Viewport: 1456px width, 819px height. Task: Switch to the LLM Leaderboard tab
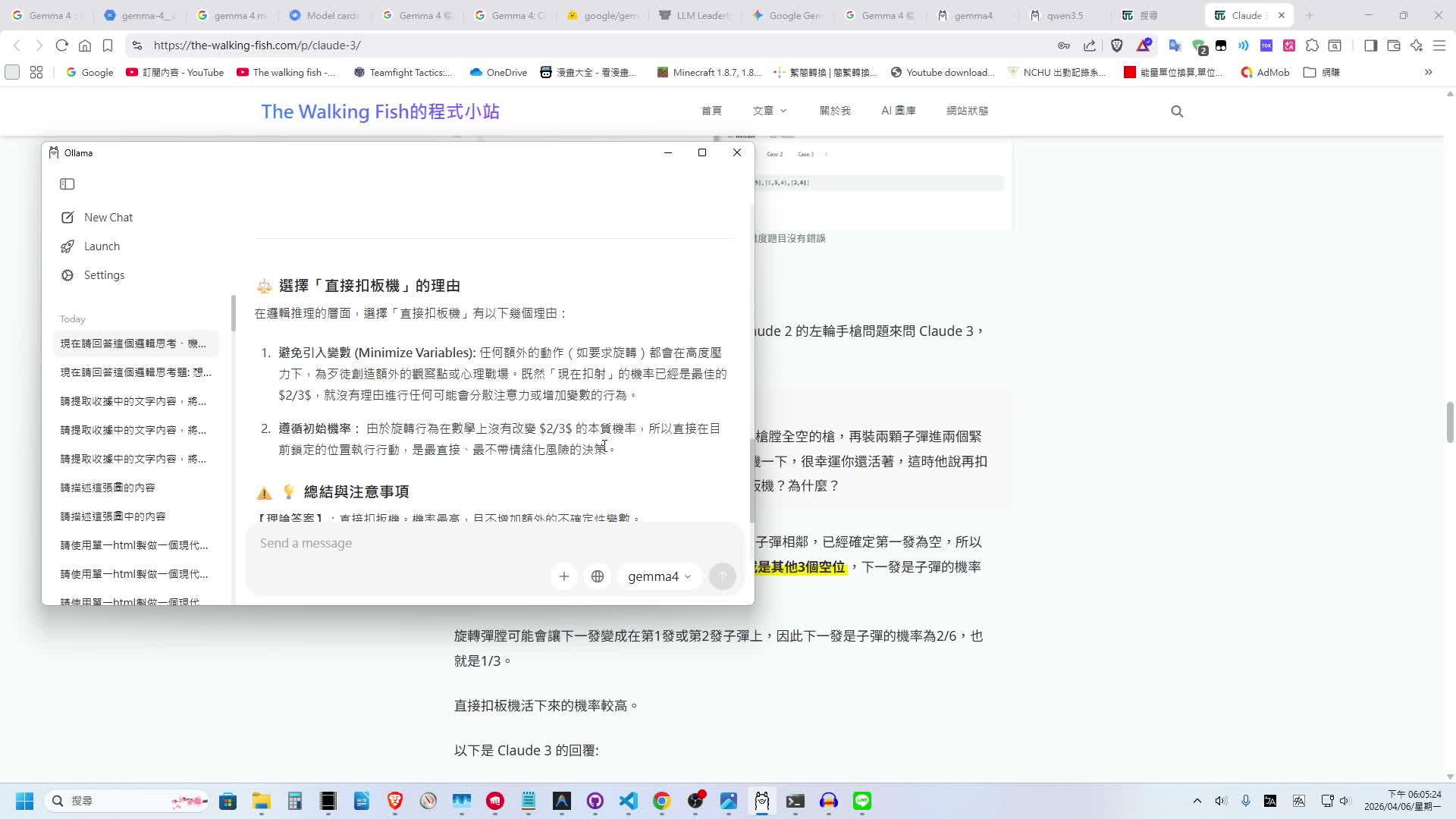695,15
